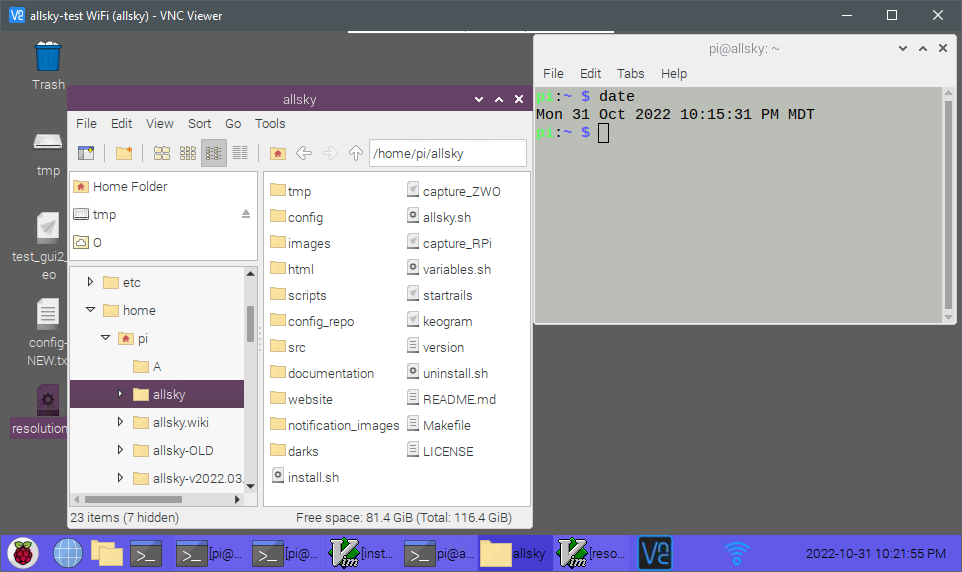Open the WiFi network tray icon
Screen dimensions: 962x572
pos(737,553)
